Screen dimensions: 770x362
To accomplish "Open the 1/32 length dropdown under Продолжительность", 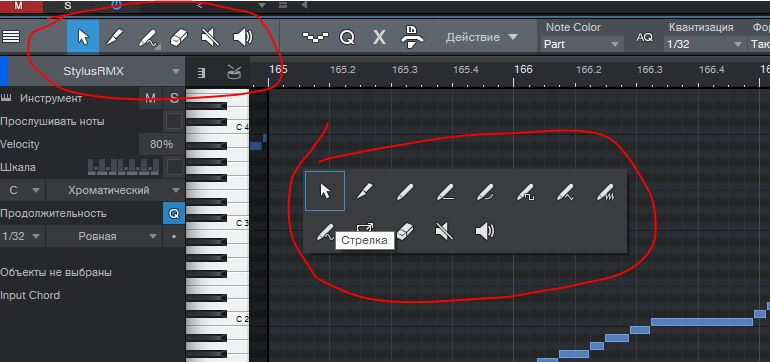I will tap(22, 236).
